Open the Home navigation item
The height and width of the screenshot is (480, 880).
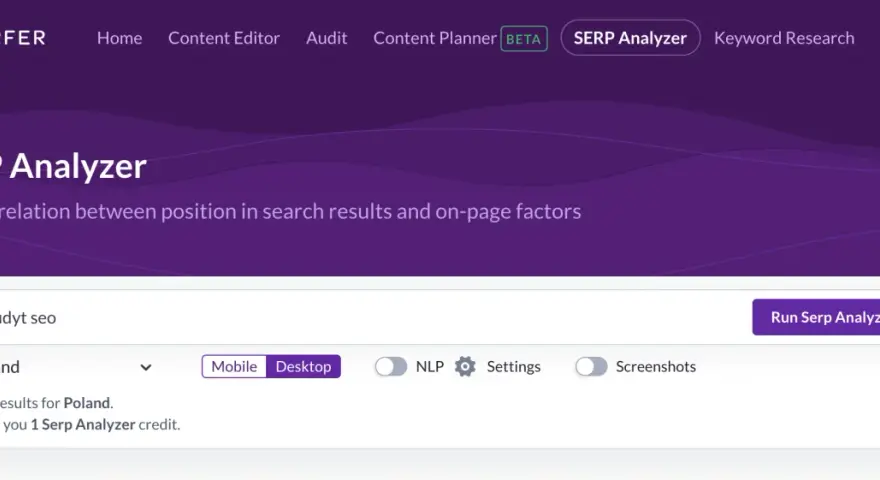(119, 38)
